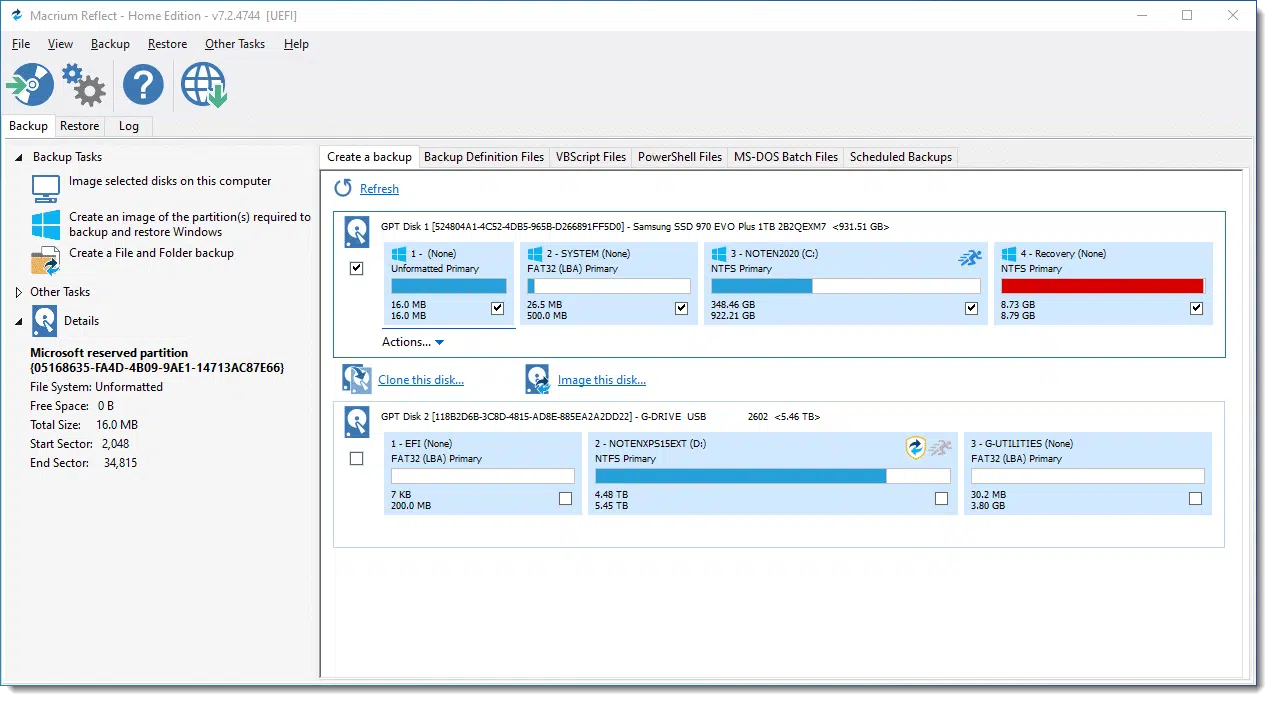Uncheck the NOTEN2020 (C:) partition checkbox
The image size is (1272, 701).
click(971, 309)
